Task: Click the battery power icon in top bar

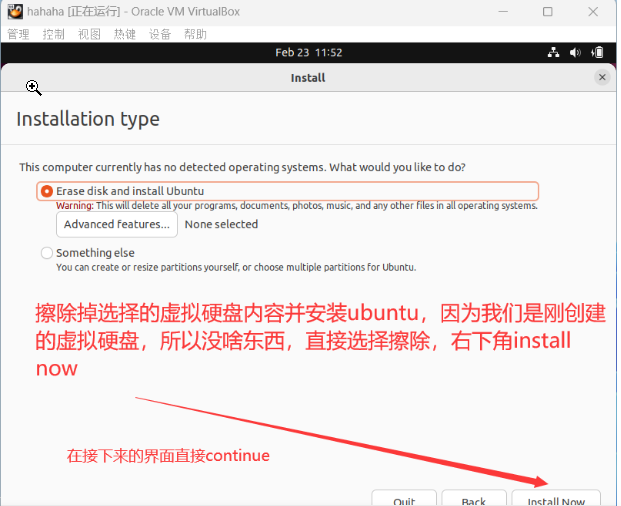Action: 597,52
